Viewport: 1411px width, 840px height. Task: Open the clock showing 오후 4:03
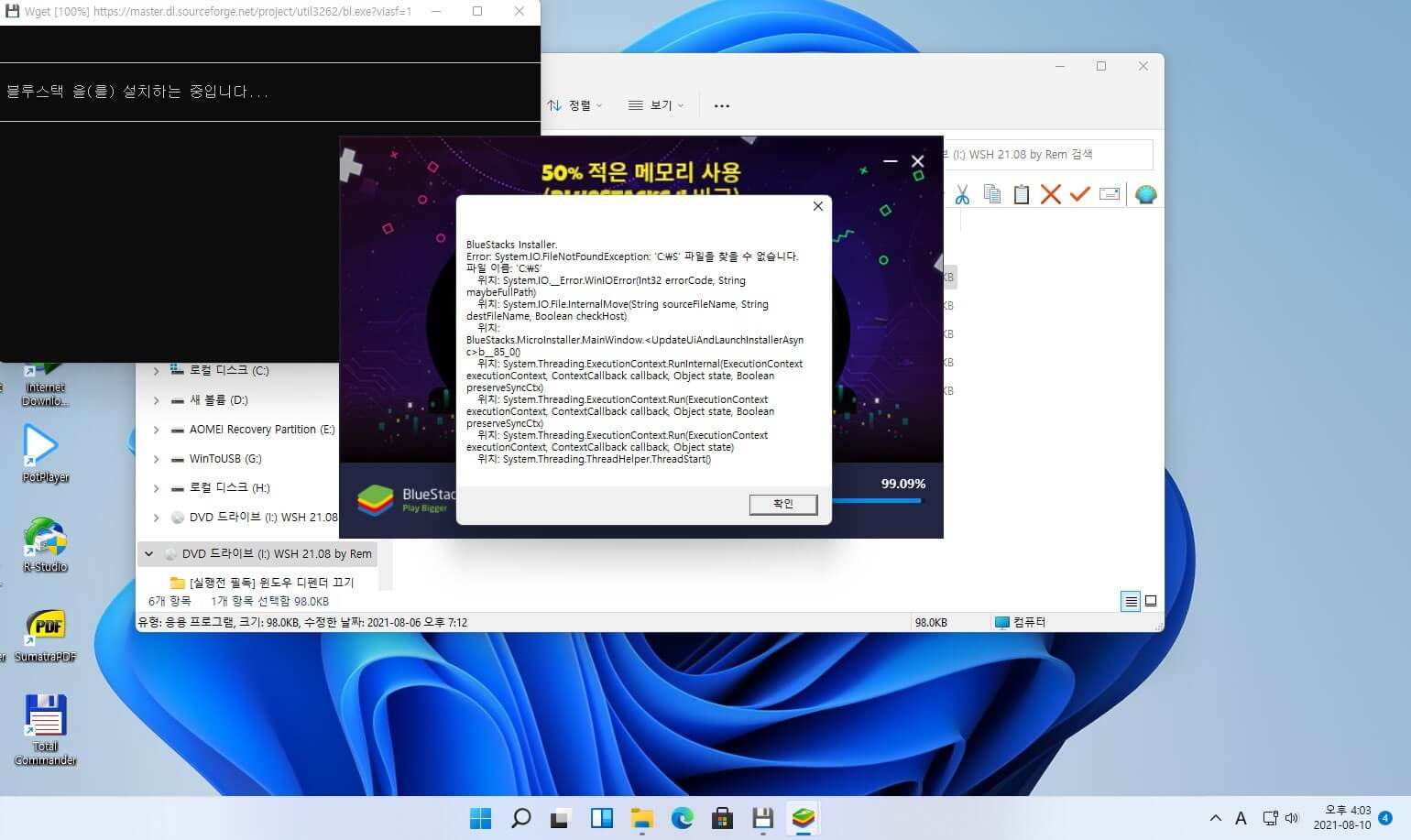click(x=1342, y=818)
